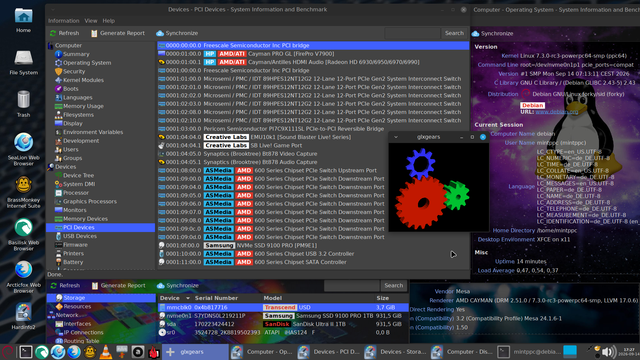Select Battery in the sidebar
The width and height of the screenshot is (640, 360).
pyautogui.click(x=73, y=262)
